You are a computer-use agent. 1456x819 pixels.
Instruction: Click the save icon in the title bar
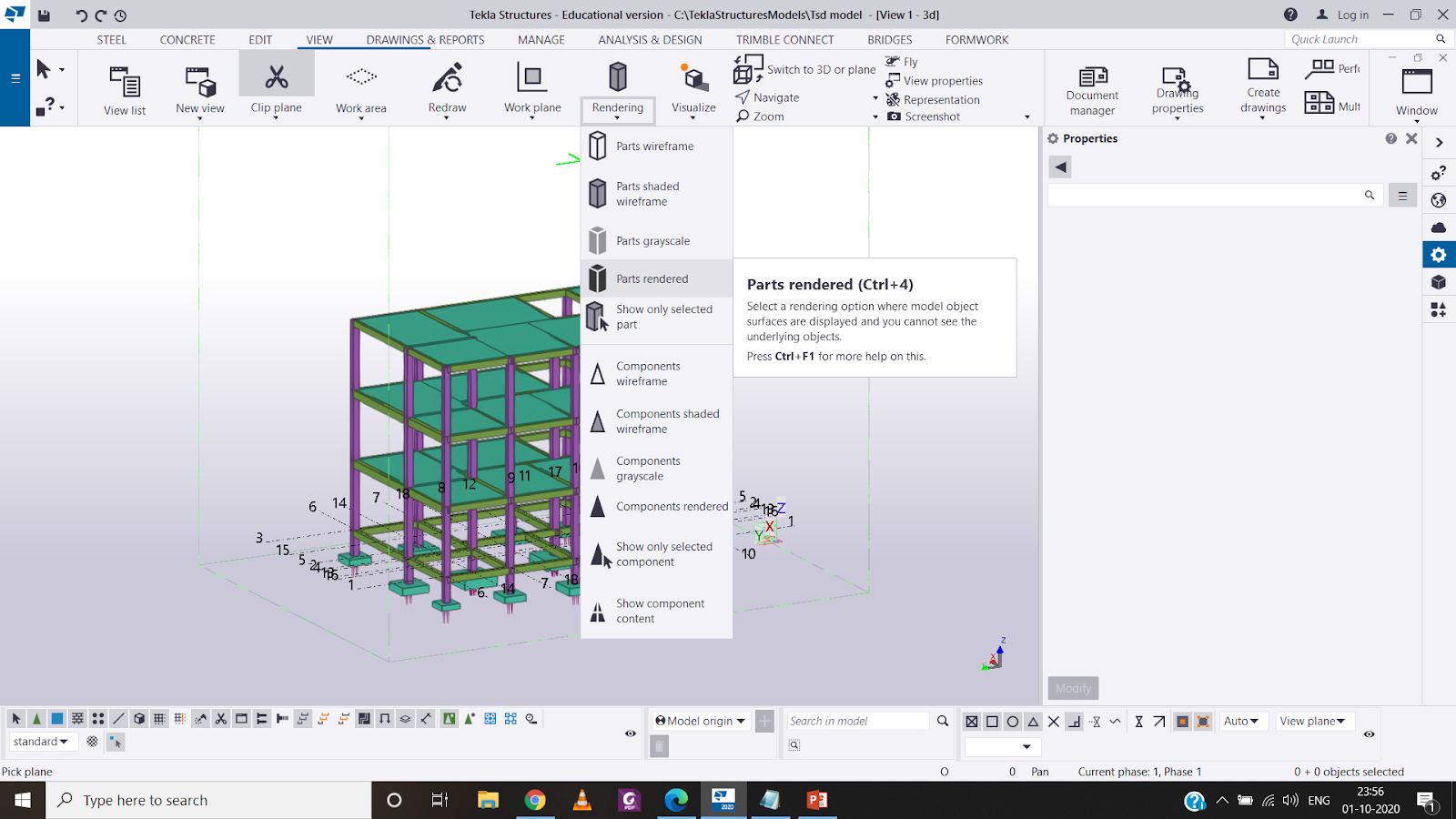coord(44,15)
